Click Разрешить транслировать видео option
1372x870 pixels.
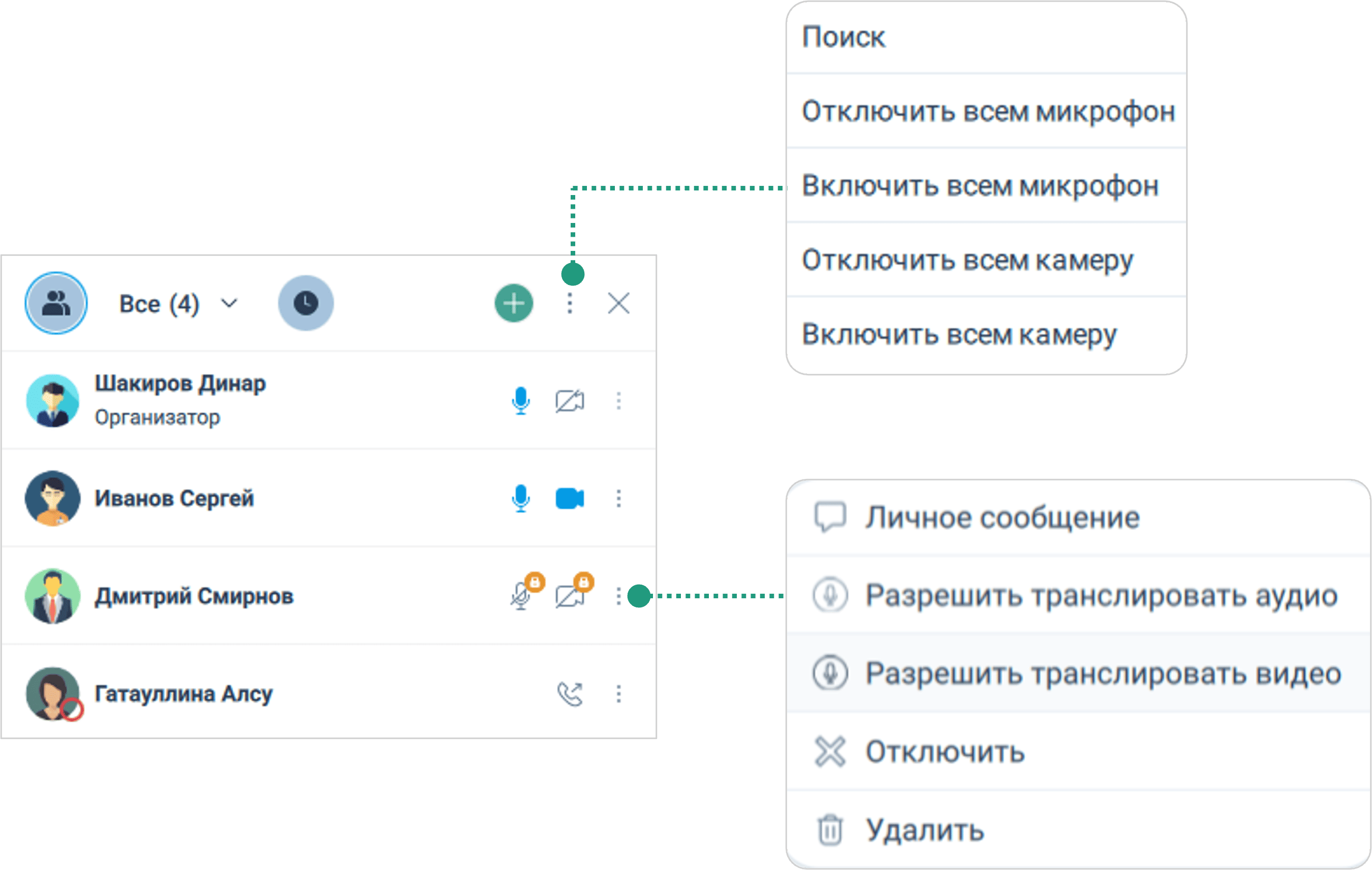1103,673
